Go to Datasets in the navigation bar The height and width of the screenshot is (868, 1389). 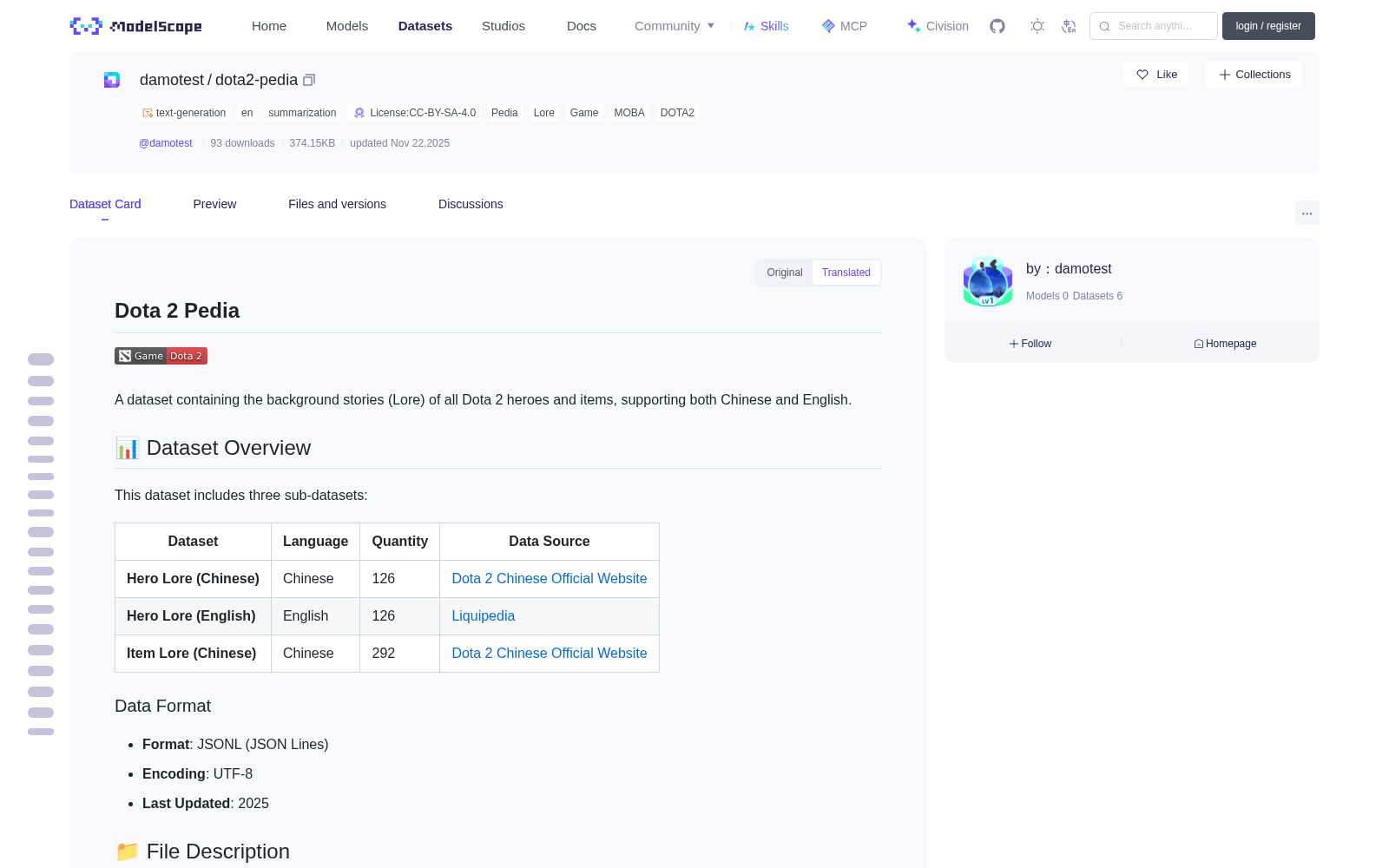click(425, 26)
